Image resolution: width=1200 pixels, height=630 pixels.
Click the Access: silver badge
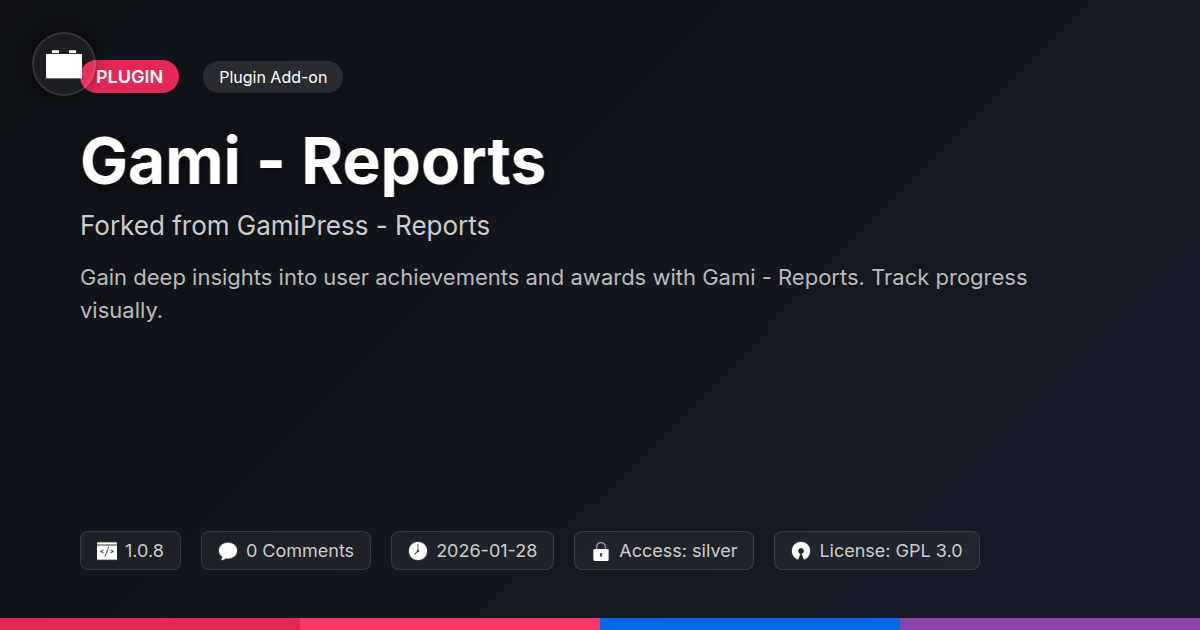point(664,551)
